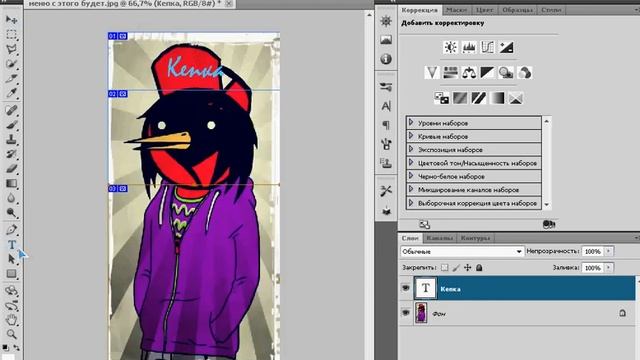Add a Black & White adjustment
This screenshot has width=640, height=360.
tap(487, 73)
